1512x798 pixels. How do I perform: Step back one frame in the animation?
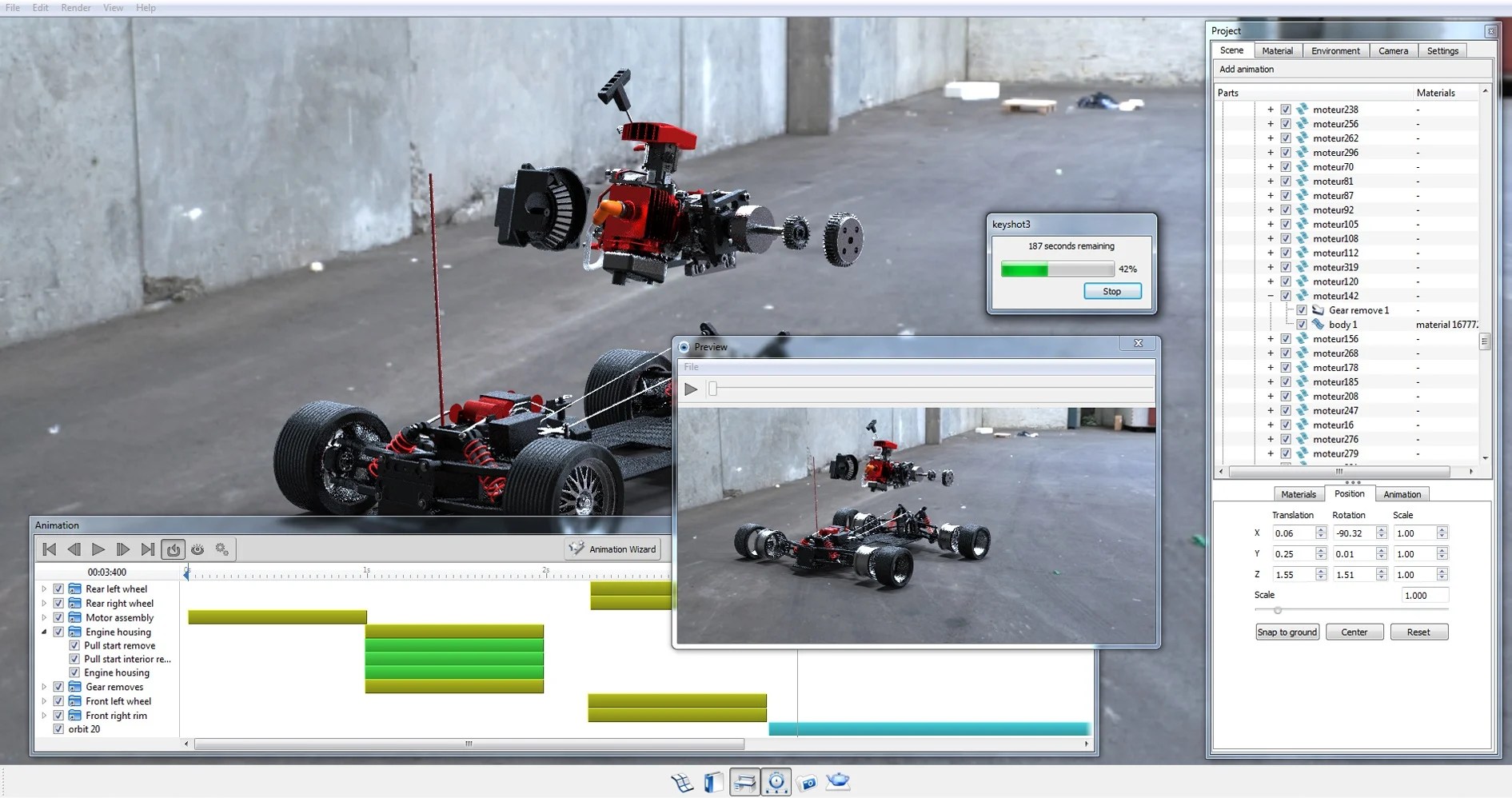click(74, 549)
